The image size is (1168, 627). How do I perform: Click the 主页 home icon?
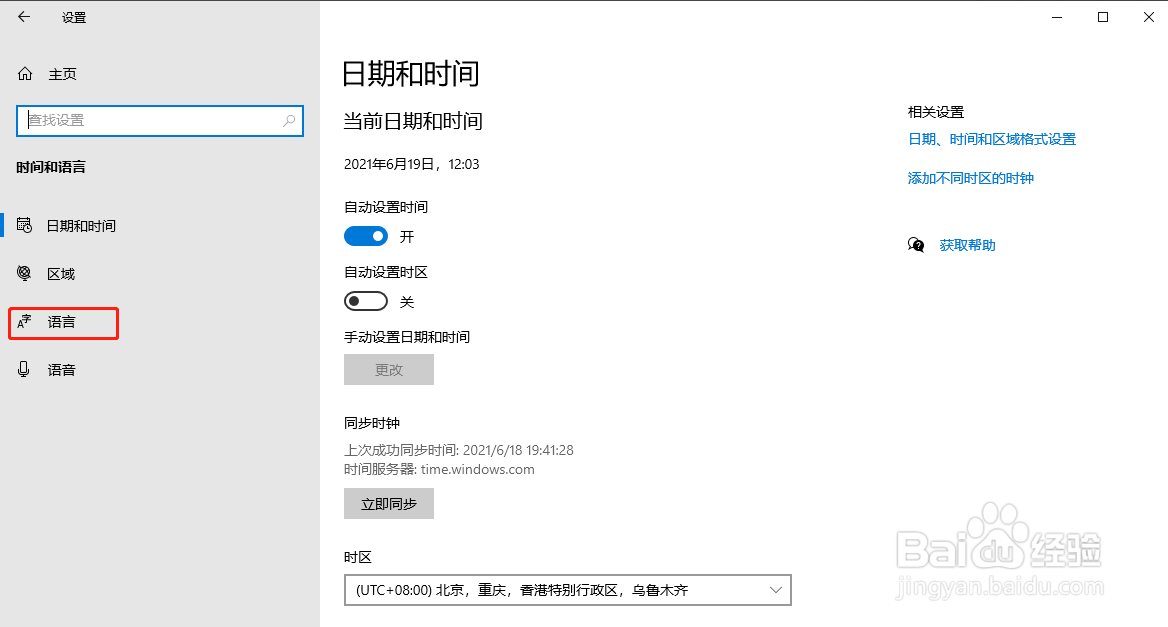(24, 73)
